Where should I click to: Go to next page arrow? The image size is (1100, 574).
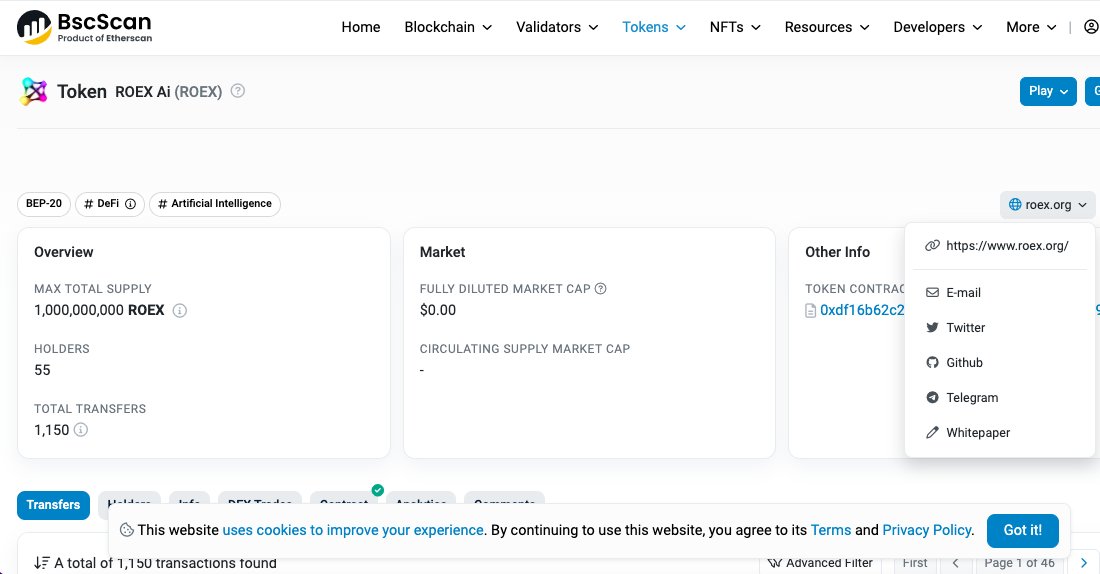(x=1083, y=563)
